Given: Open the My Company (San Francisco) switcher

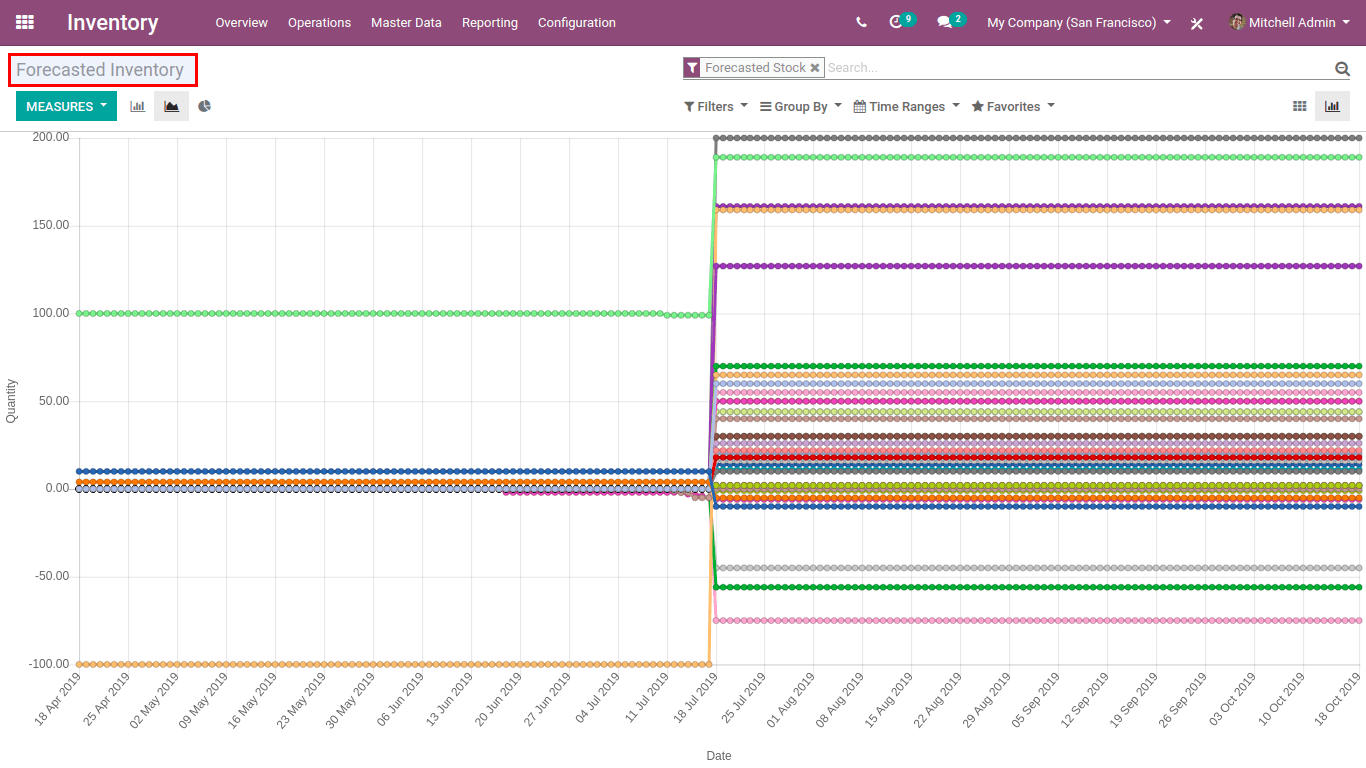Looking at the screenshot, I should tap(1079, 22).
